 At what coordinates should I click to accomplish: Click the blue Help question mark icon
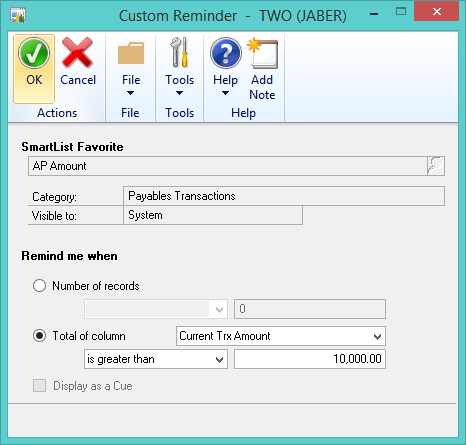click(226, 53)
